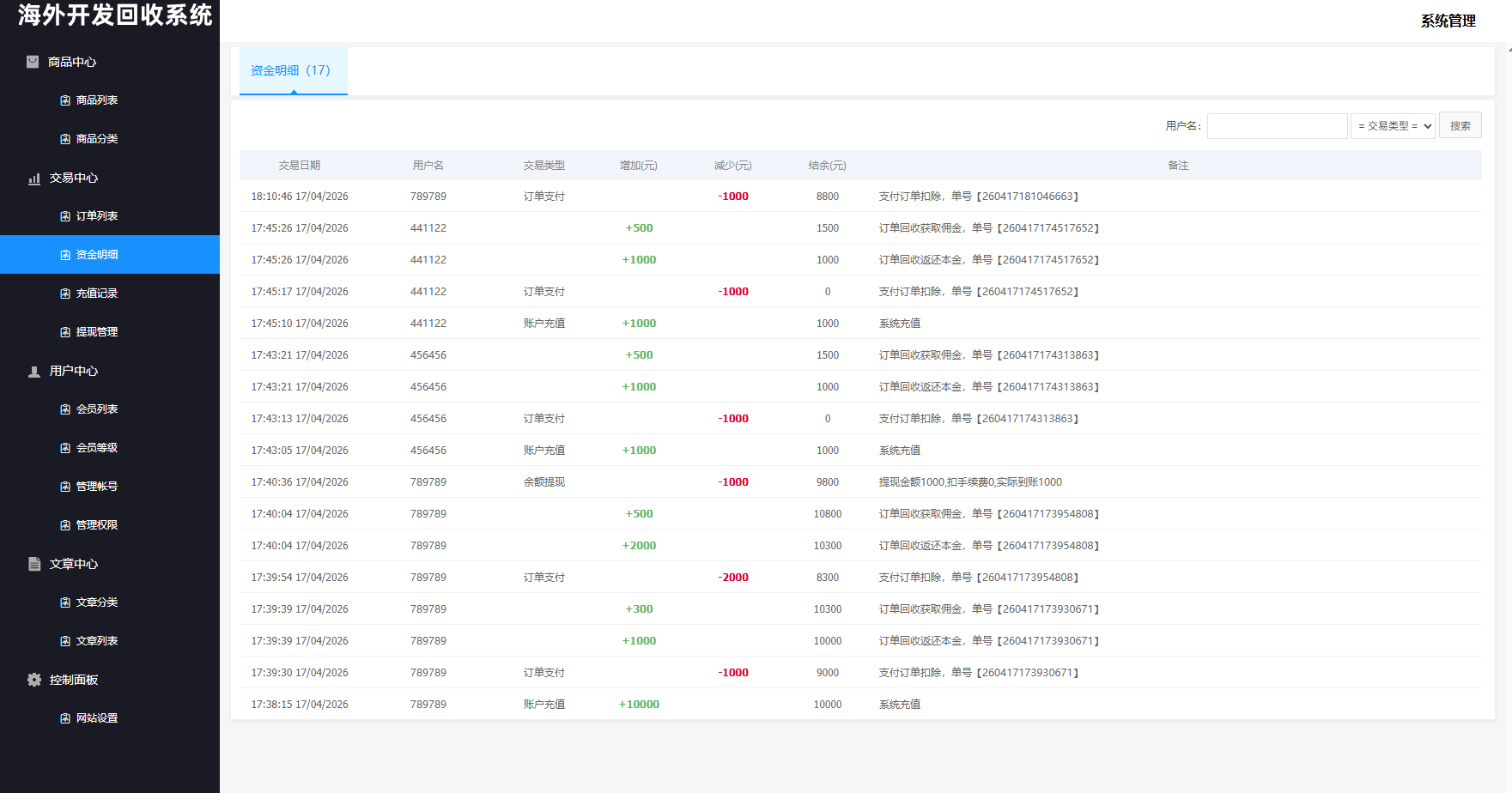This screenshot has width=1512, height=793.
Task: Open 系统管理 in the top bar
Action: (1448, 21)
